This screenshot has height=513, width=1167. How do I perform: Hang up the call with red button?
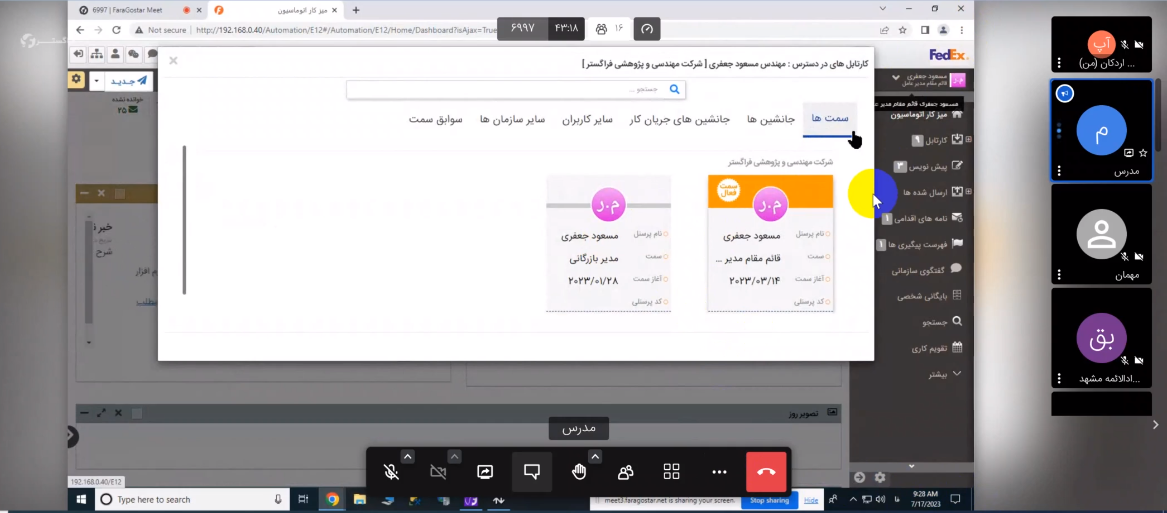click(x=766, y=471)
